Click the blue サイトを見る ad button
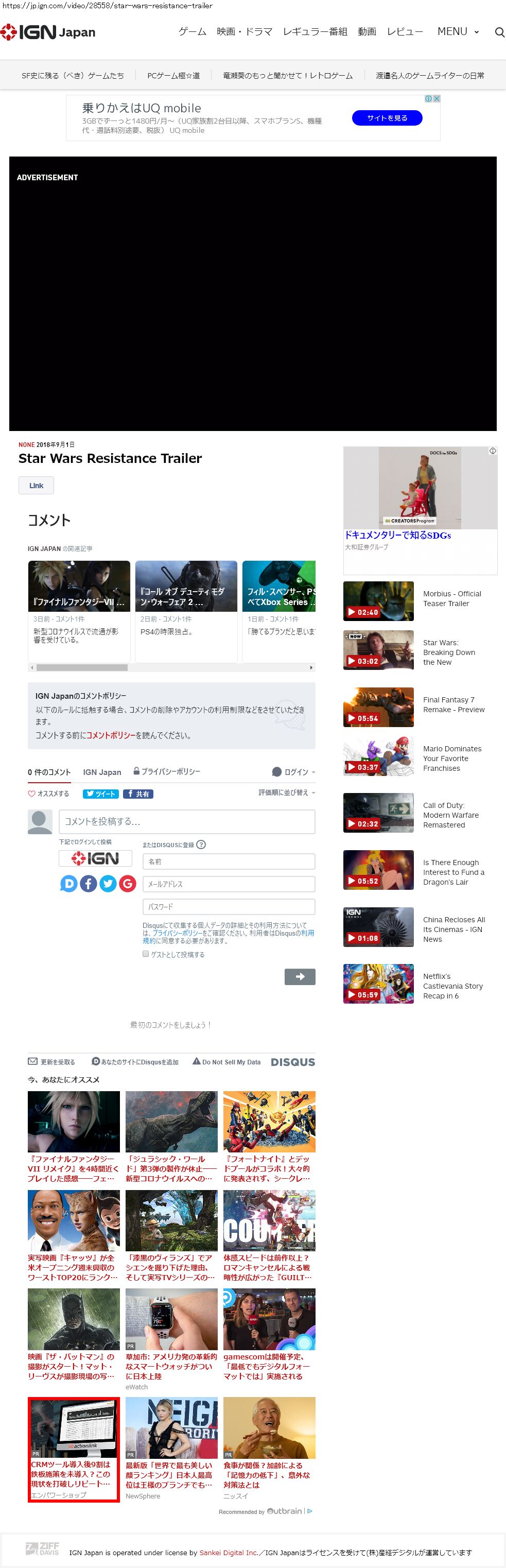Viewport: 506px width, 1568px height. click(x=387, y=118)
